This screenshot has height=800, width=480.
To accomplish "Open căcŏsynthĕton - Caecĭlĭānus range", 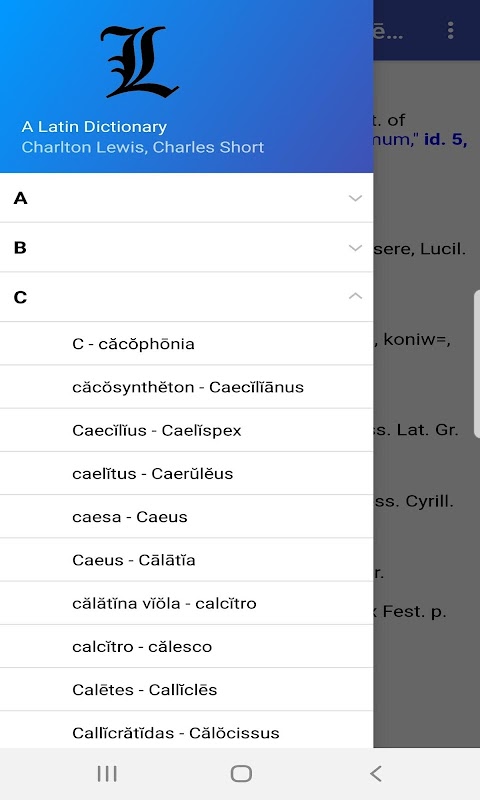I will coord(186,387).
